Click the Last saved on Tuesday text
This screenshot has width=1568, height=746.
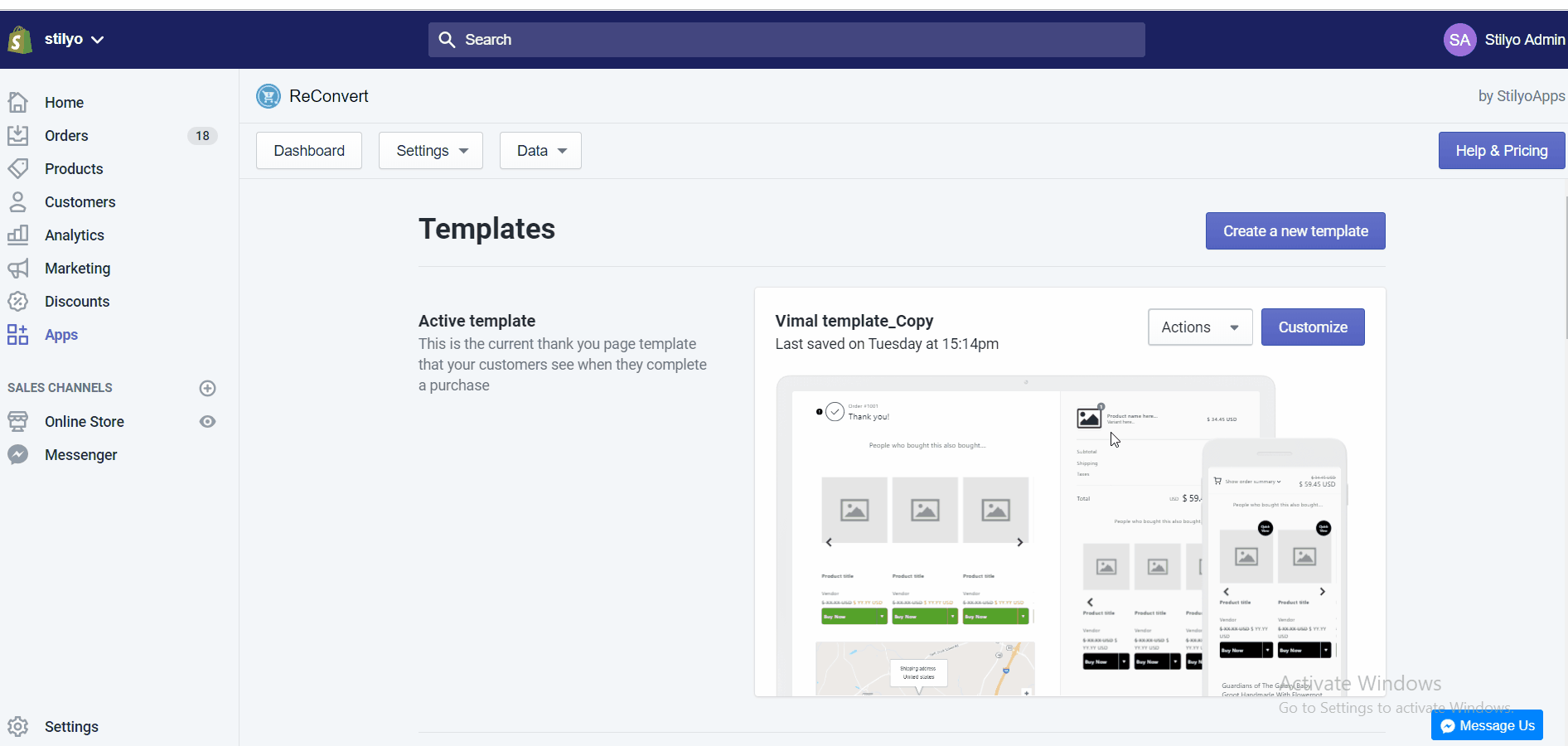click(887, 344)
